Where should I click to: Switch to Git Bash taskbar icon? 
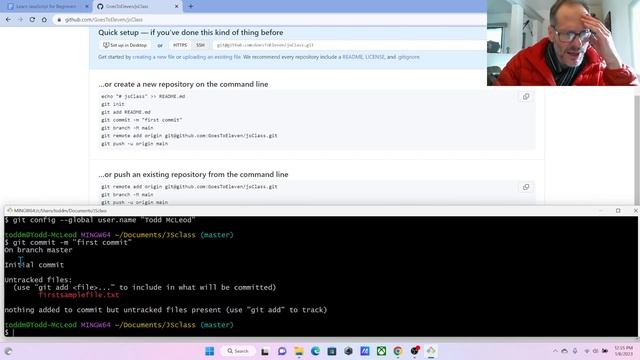click(x=431, y=351)
